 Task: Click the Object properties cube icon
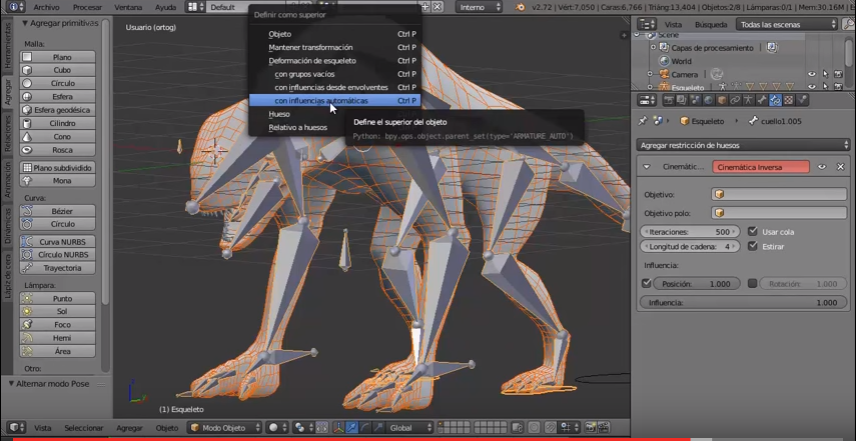pos(721,100)
